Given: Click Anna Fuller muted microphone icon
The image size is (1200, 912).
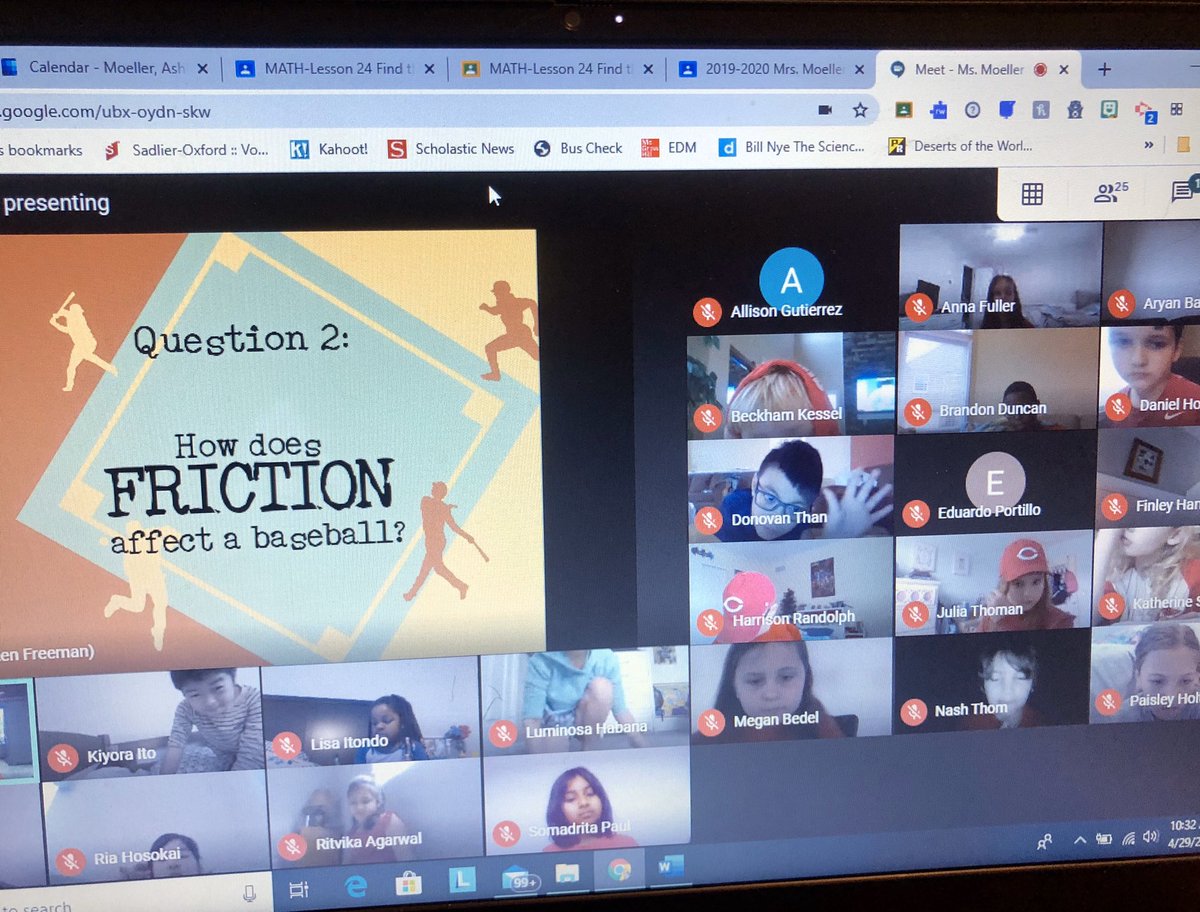Looking at the screenshot, I should click(x=918, y=306).
